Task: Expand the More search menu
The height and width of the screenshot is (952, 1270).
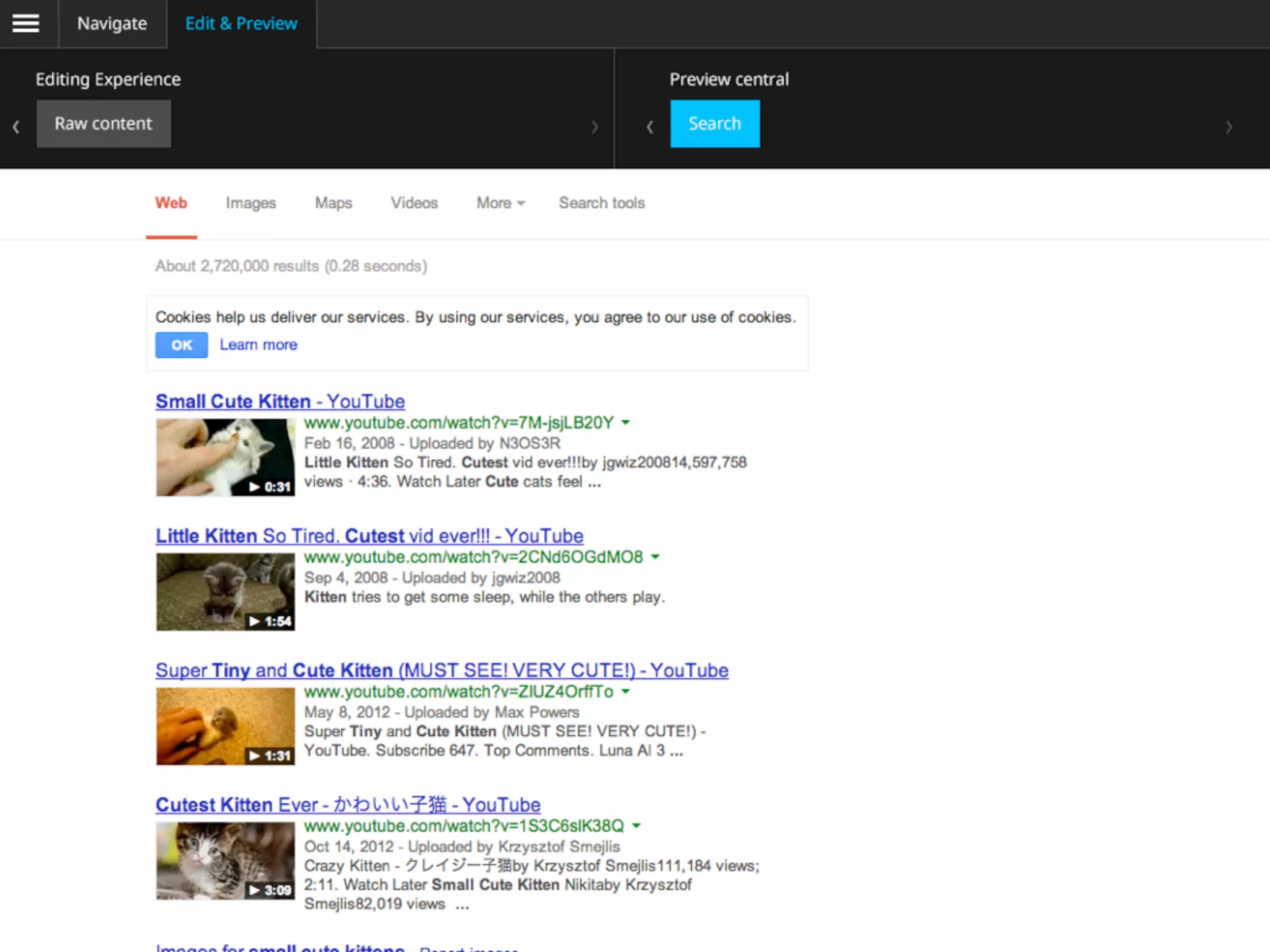Action: tap(500, 203)
